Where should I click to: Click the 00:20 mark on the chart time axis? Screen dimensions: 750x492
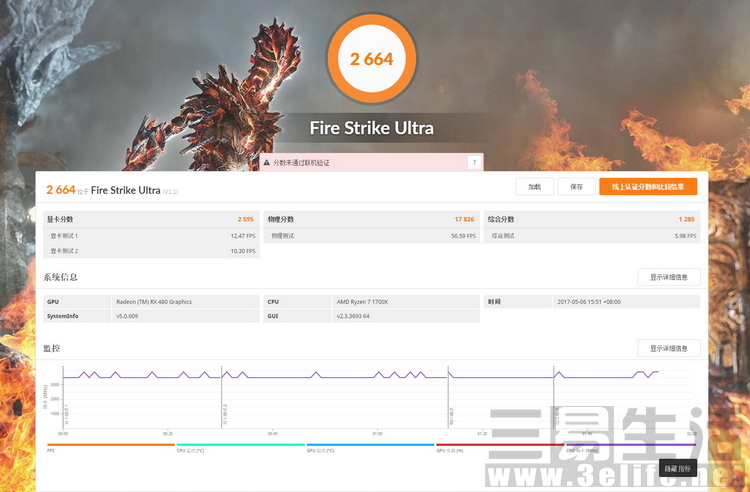[x=167, y=434]
